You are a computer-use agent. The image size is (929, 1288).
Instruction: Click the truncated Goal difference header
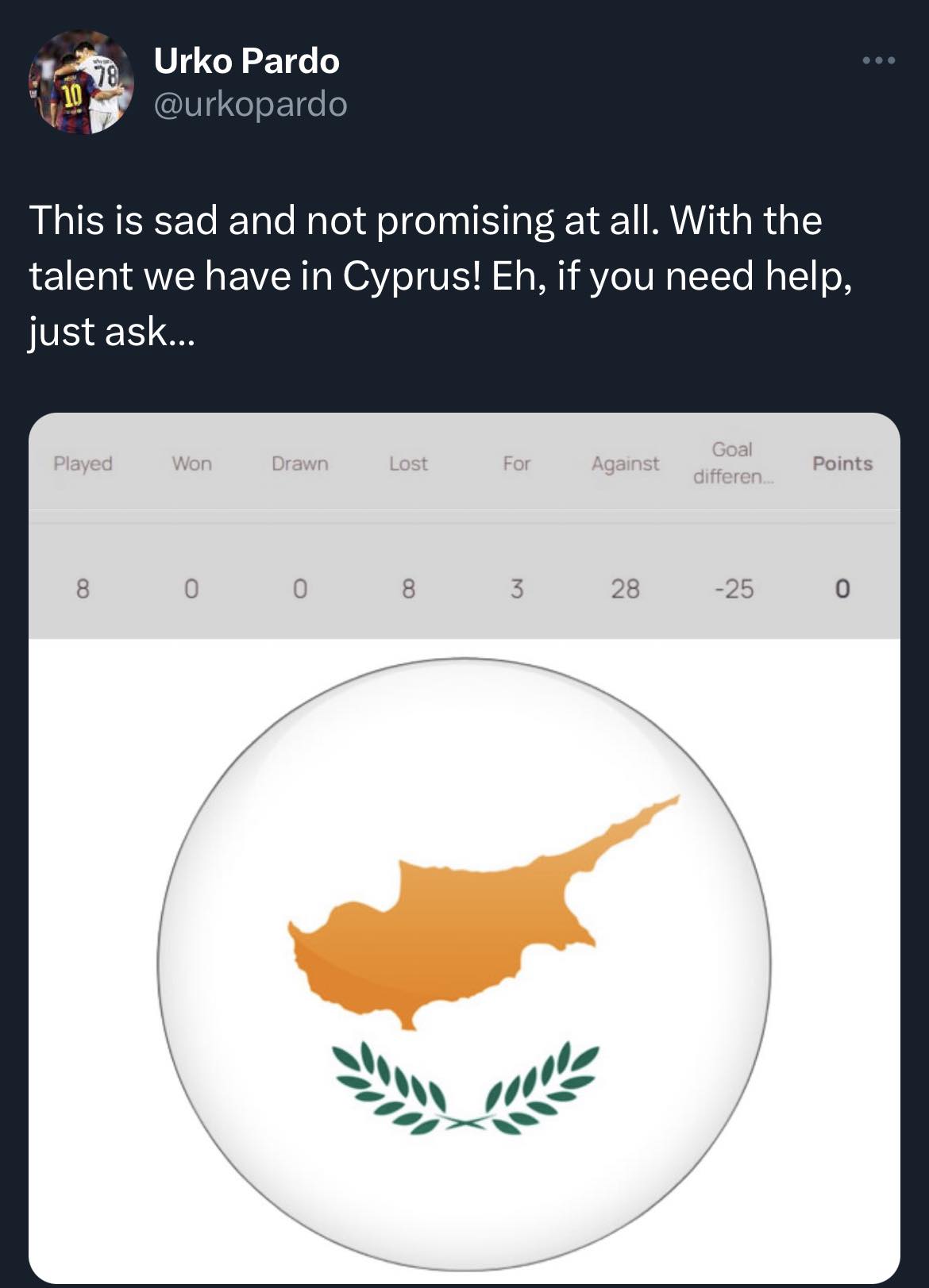[732, 463]
